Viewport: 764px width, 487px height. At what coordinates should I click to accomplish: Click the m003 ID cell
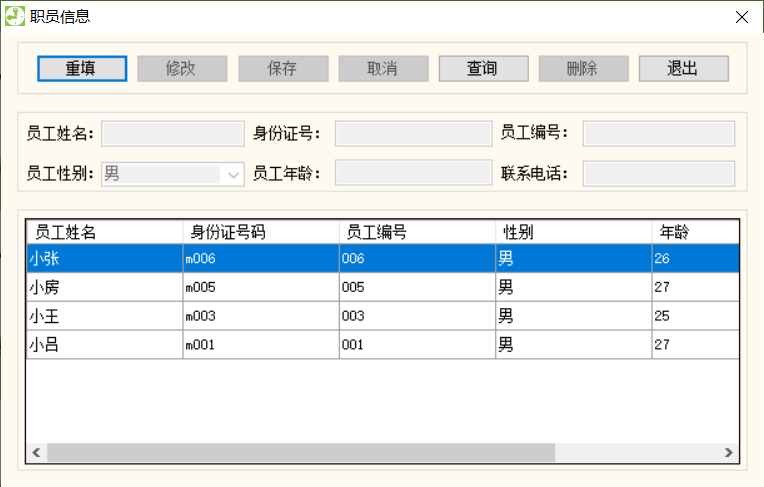click(261, 316)
